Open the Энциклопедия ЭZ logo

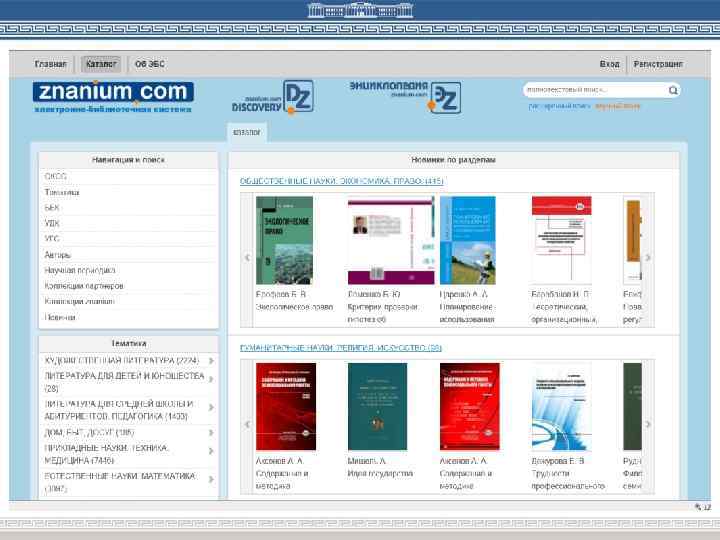pyautogui.click(x=405, y=97)
